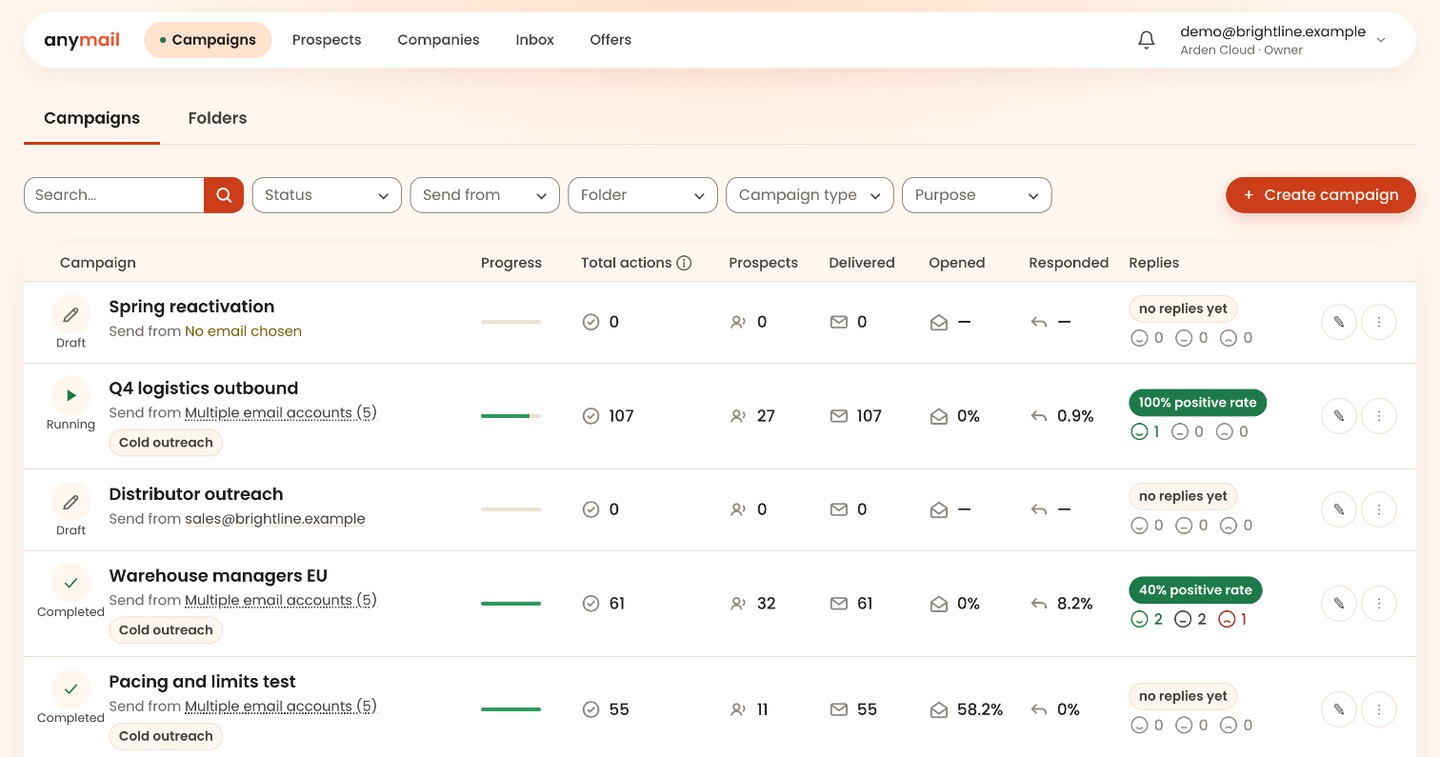Open the notifications bell
1440x757 pixels.
[x=1147, y=40]
